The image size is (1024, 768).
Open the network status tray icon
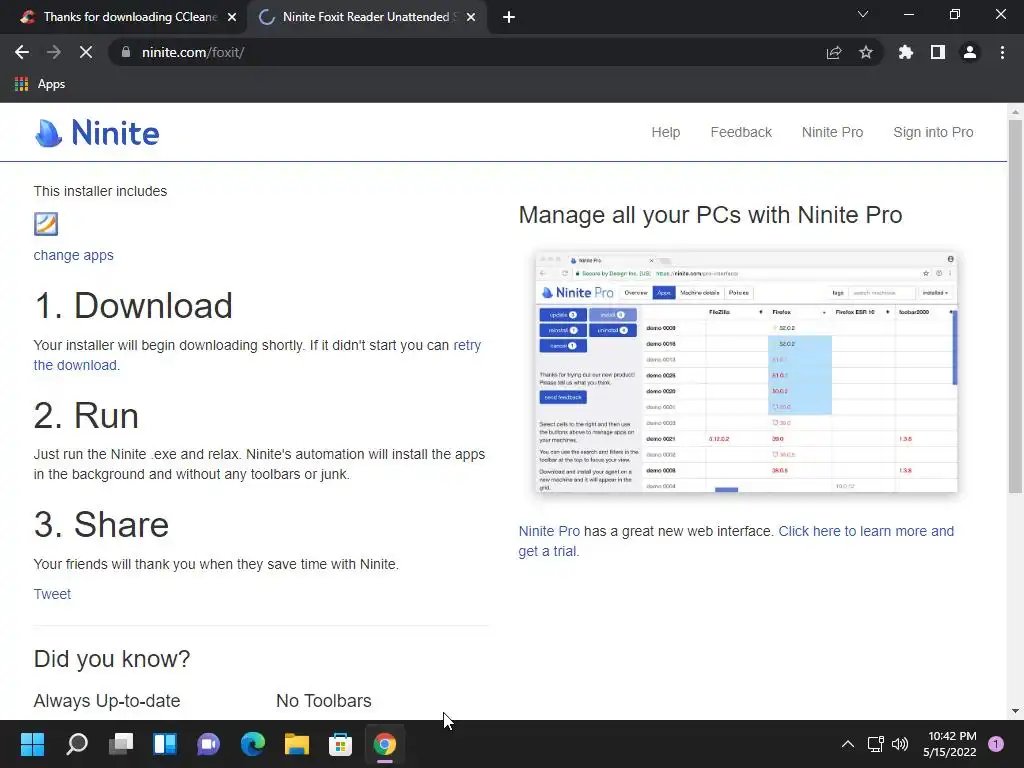tap(875, 744)
